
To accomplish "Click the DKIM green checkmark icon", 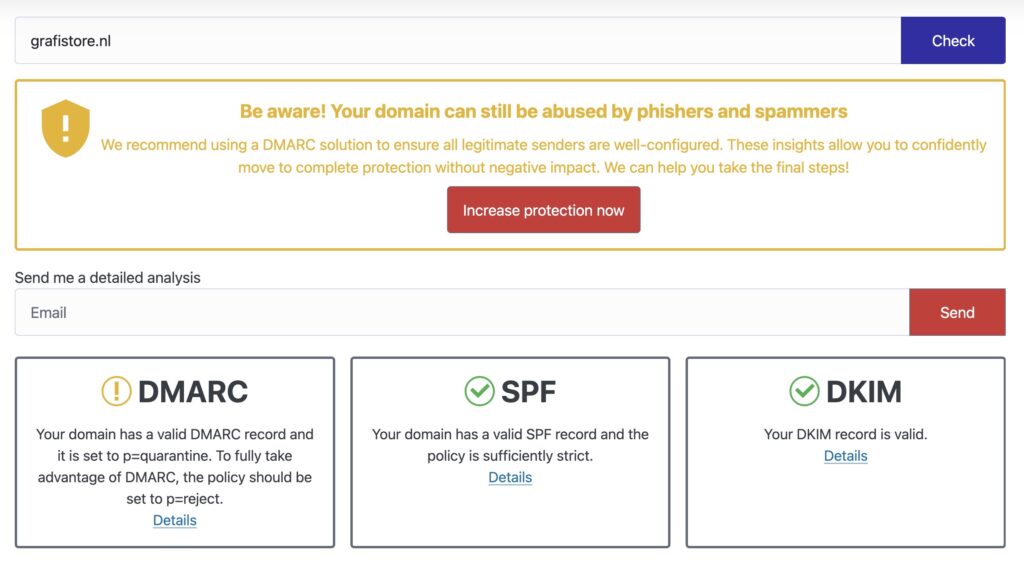I will coord(804,391).
